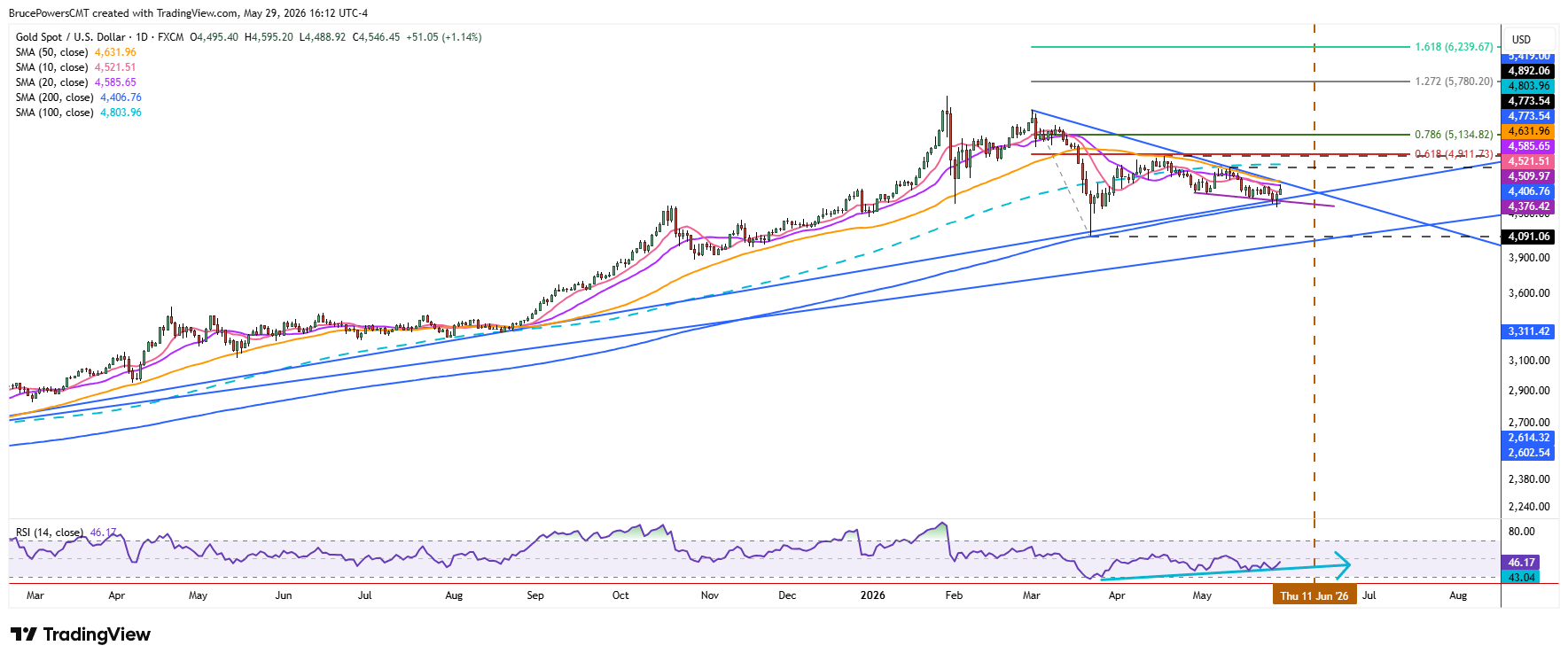Select the blue 4,406.76 price axis tag
This screenshot has width=1568, height=661.
click(1529, 191)
